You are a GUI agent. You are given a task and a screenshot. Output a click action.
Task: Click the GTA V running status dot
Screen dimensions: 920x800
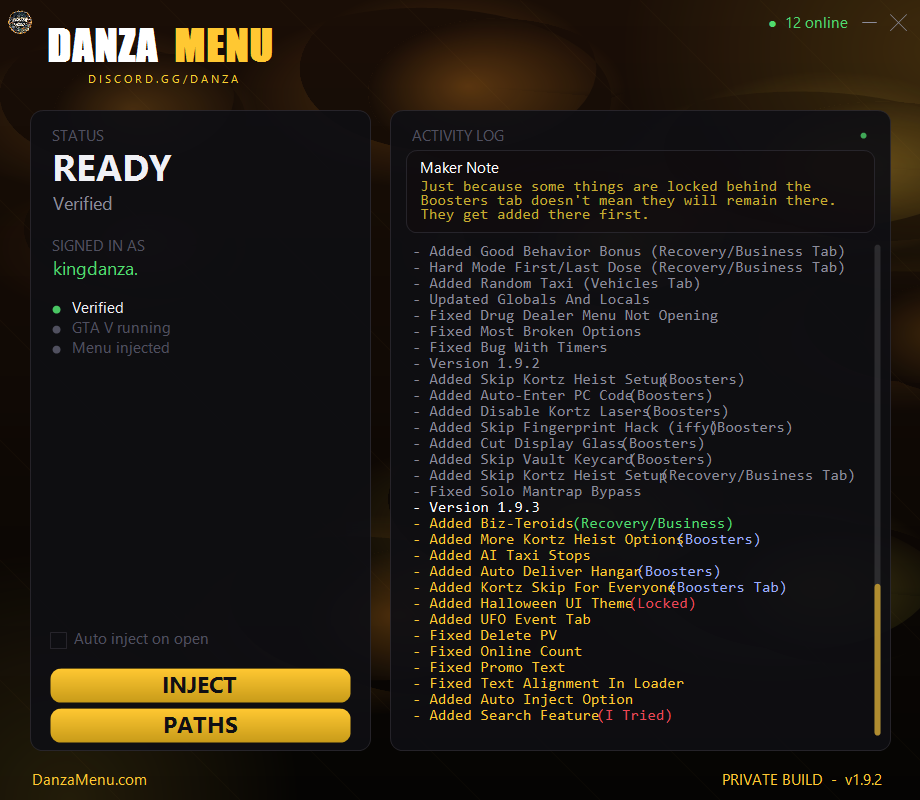pos(56,329)
